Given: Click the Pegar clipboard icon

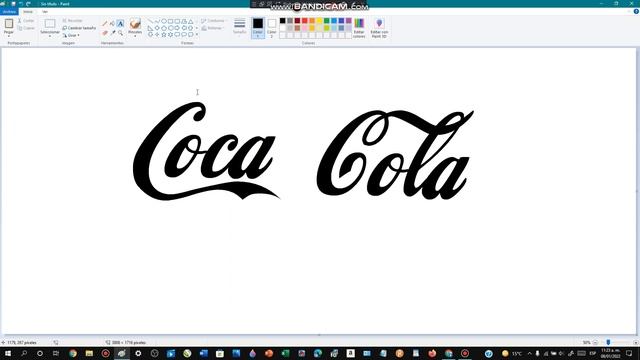Looking at the screenshot, I should point(9,24).
